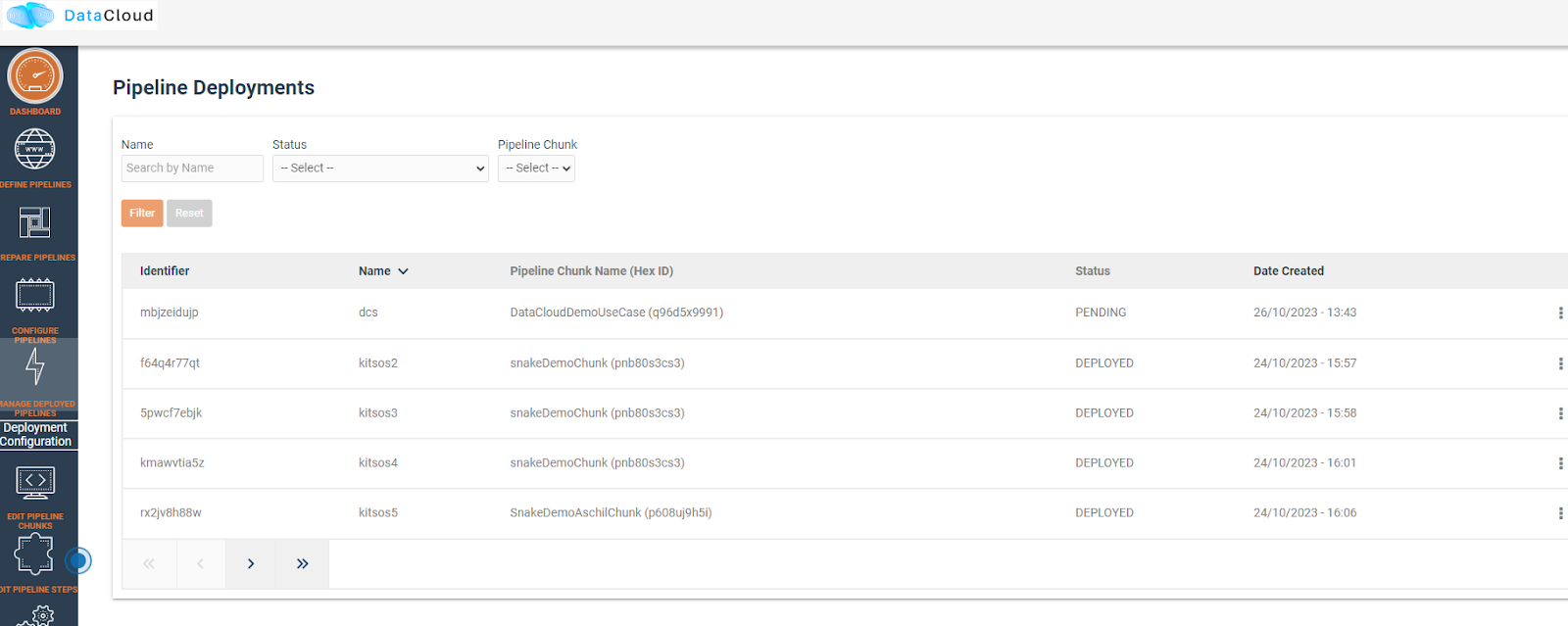Click Search by Name input field
The height and width of the screenshot is (626, 1568).
click(192, 169)
